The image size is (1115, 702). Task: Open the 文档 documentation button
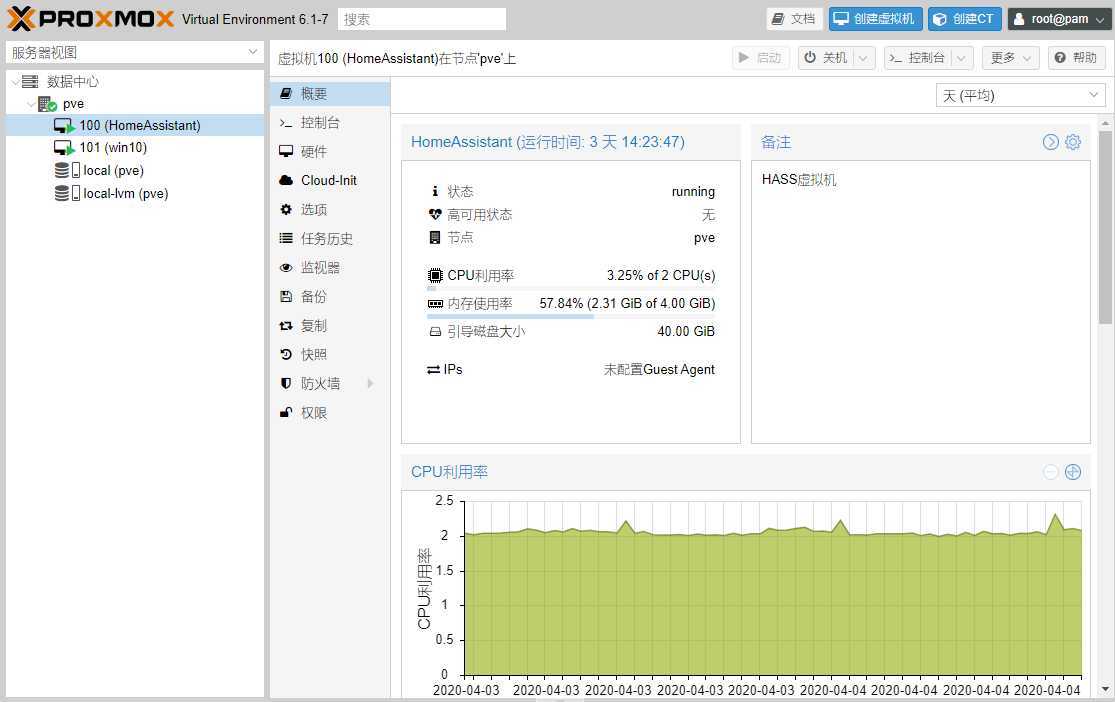pyautogui.click(x=794, y=18)
